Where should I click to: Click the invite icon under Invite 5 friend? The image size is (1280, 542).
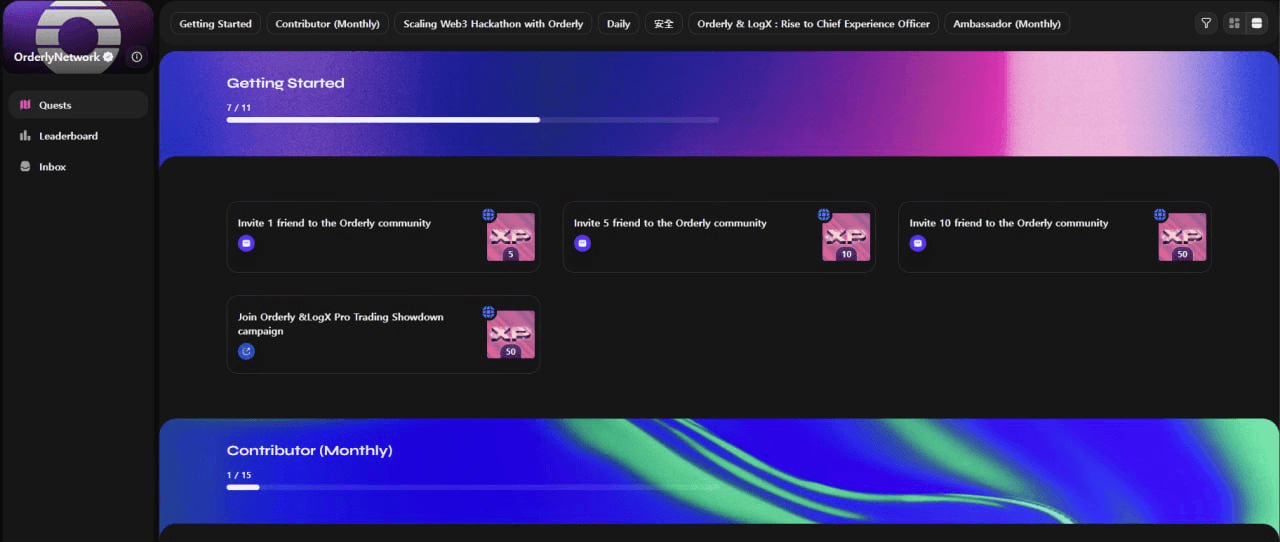click(582, 243)
